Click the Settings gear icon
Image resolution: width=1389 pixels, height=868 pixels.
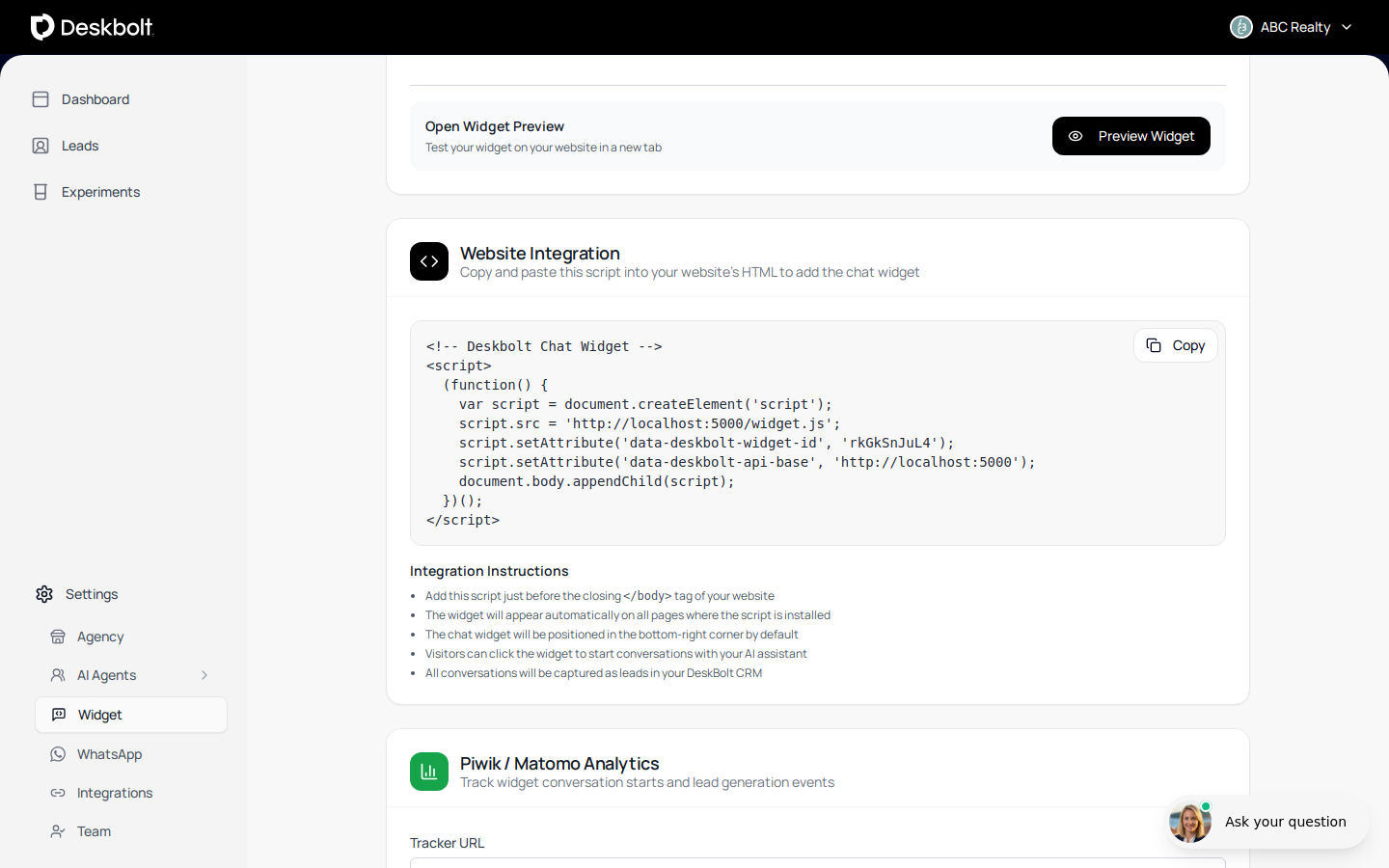44,594
